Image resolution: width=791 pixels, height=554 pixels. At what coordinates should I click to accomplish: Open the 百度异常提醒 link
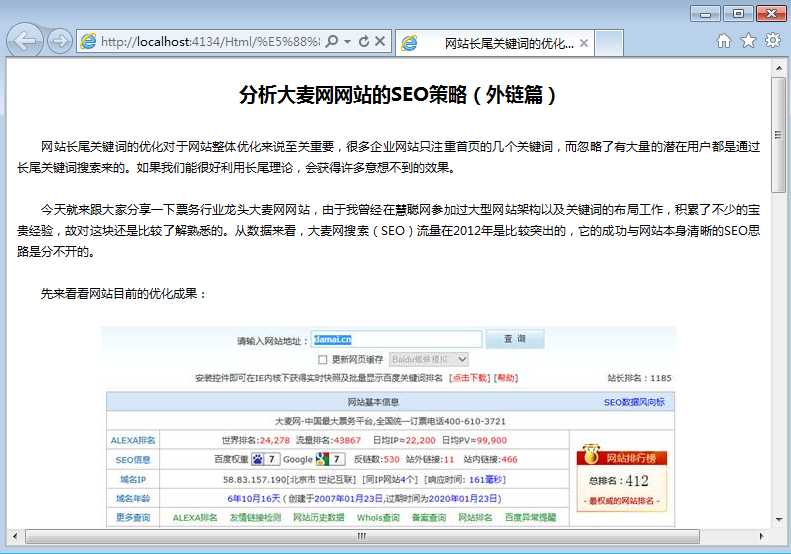[x=530, y=518]
